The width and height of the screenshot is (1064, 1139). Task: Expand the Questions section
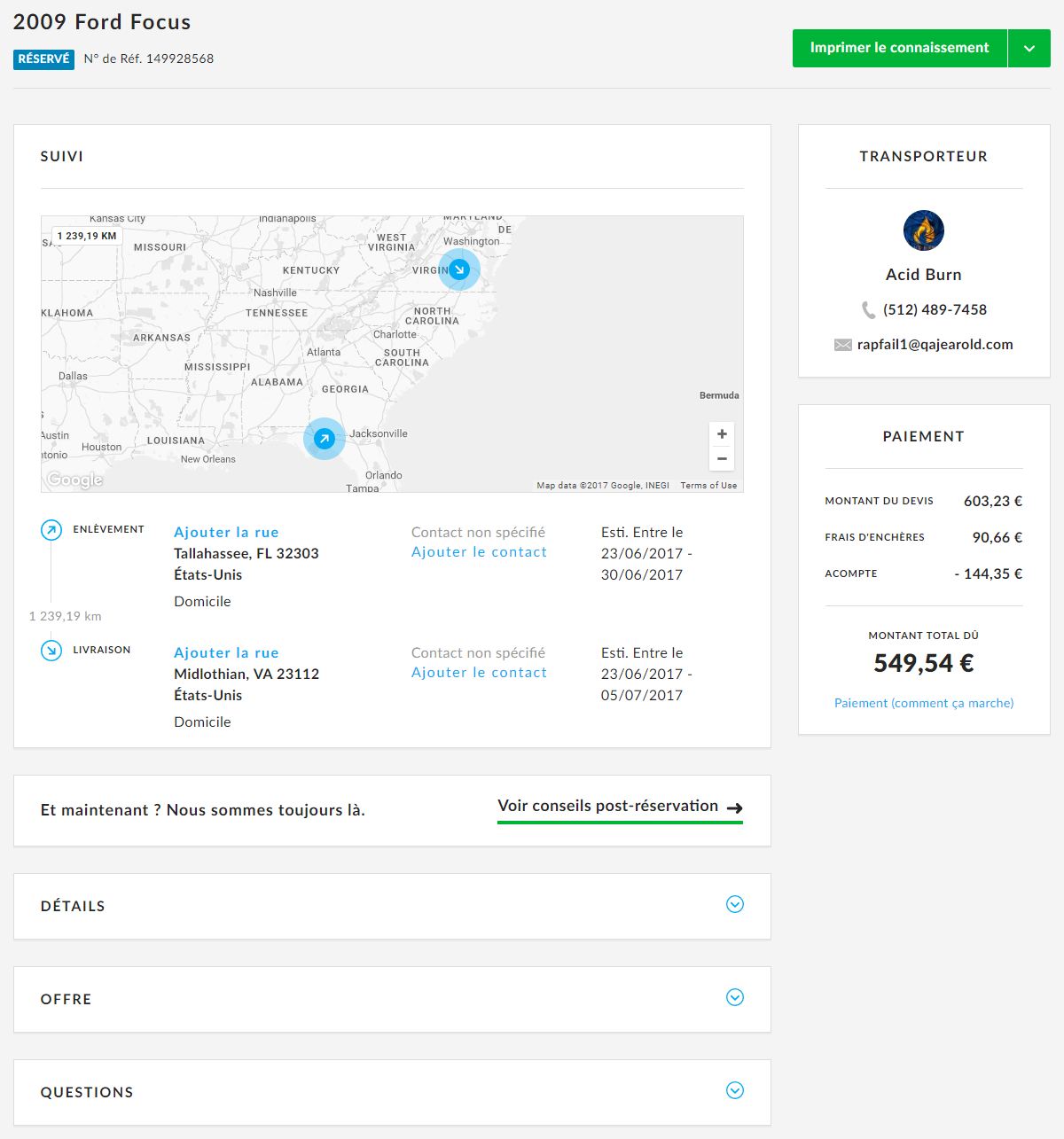tap(734, 1090)
